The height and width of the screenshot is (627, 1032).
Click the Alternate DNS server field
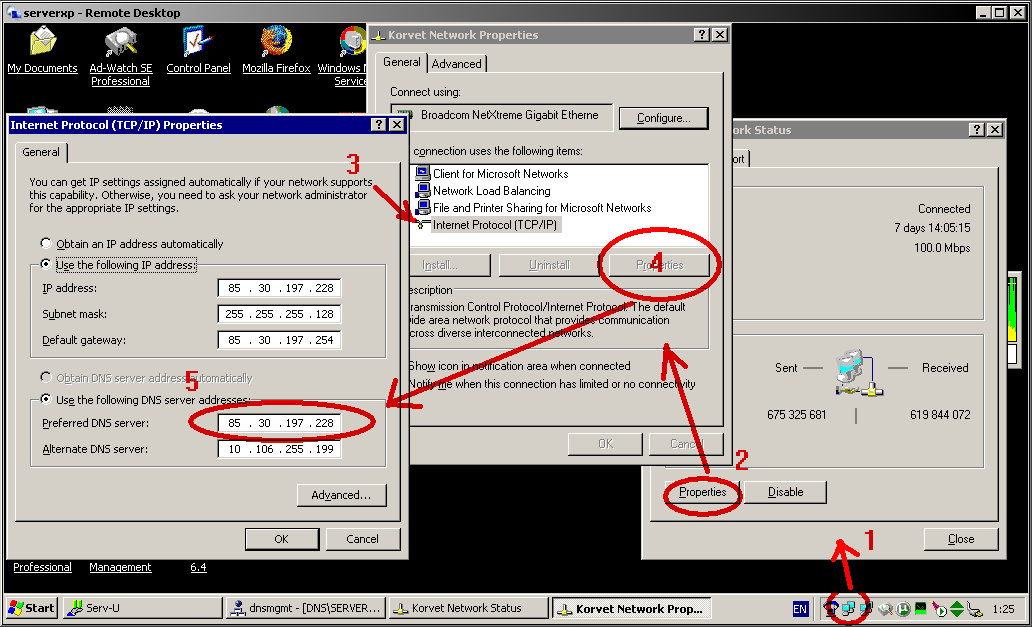point(279,449)
